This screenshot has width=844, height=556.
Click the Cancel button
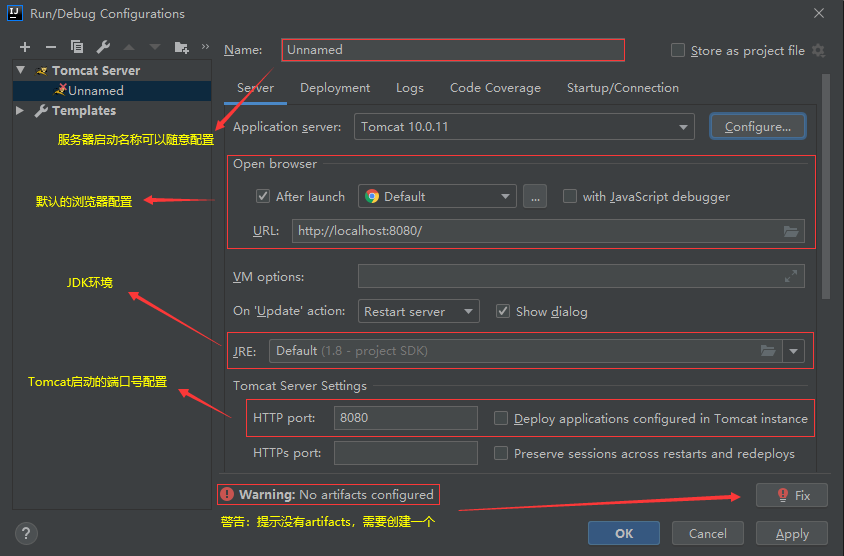coord(707,533)
